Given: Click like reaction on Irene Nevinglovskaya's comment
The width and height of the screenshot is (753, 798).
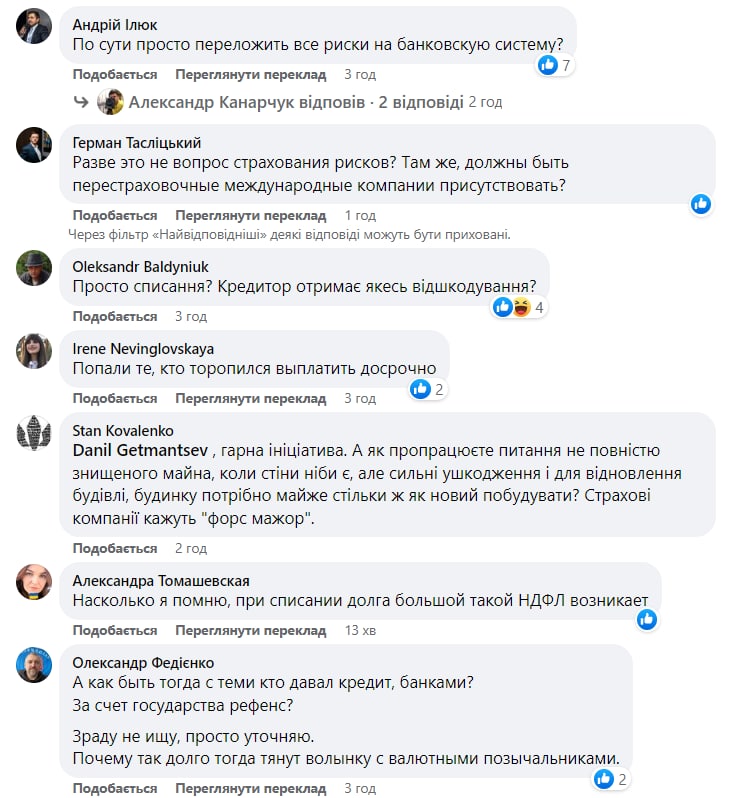Looking at the screenshot, I should [x=421, y=389].
